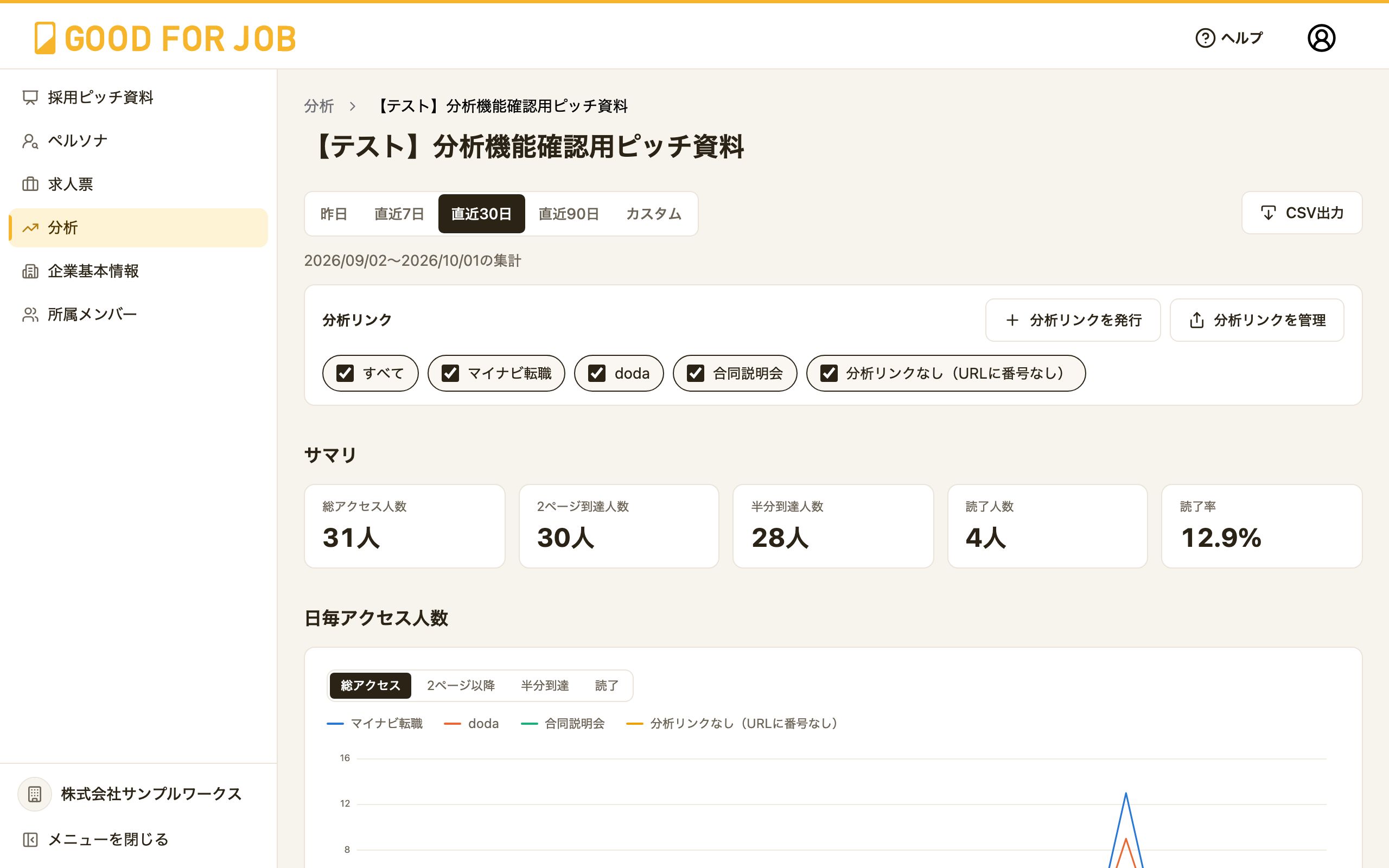This screenshot has height=868, width=1389.
Task: Click the CSV出力 button label
Action: (1314, 213)
